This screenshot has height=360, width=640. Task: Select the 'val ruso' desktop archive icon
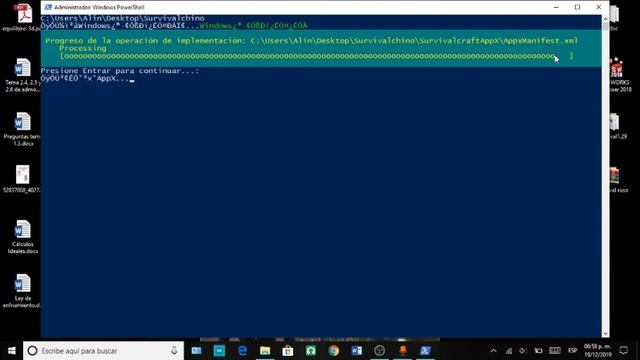tap(618, 180)
